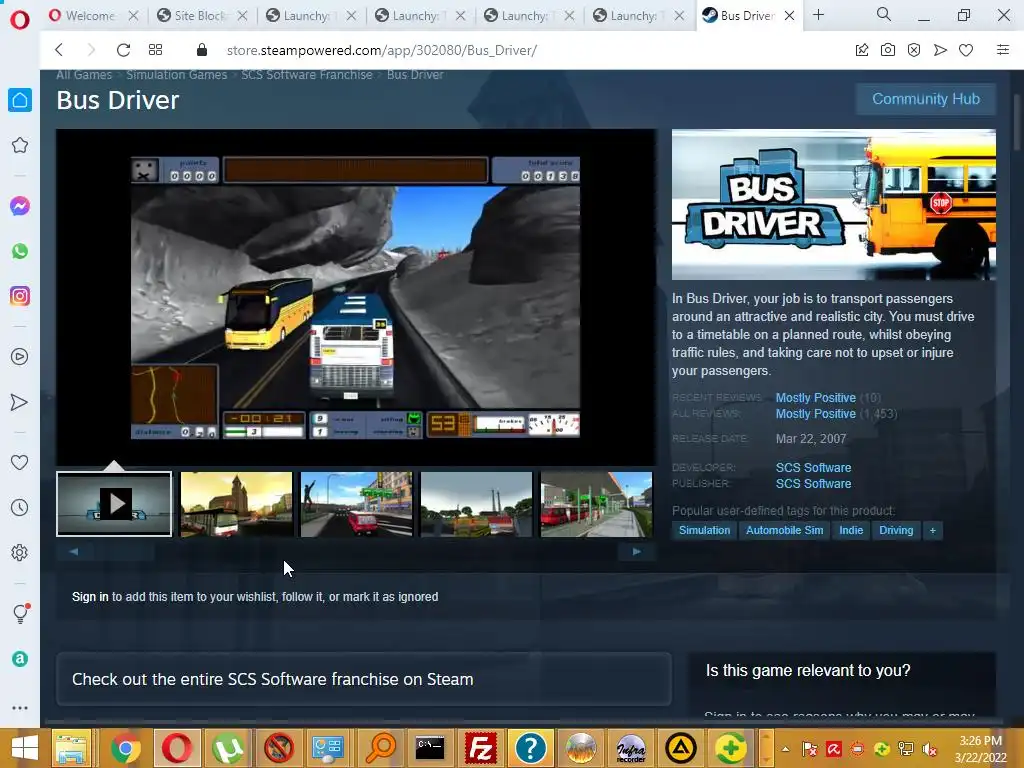Open the lightbulb tips icon in sidebar
Screen dimensions: 1024x768
pos(20,613)
